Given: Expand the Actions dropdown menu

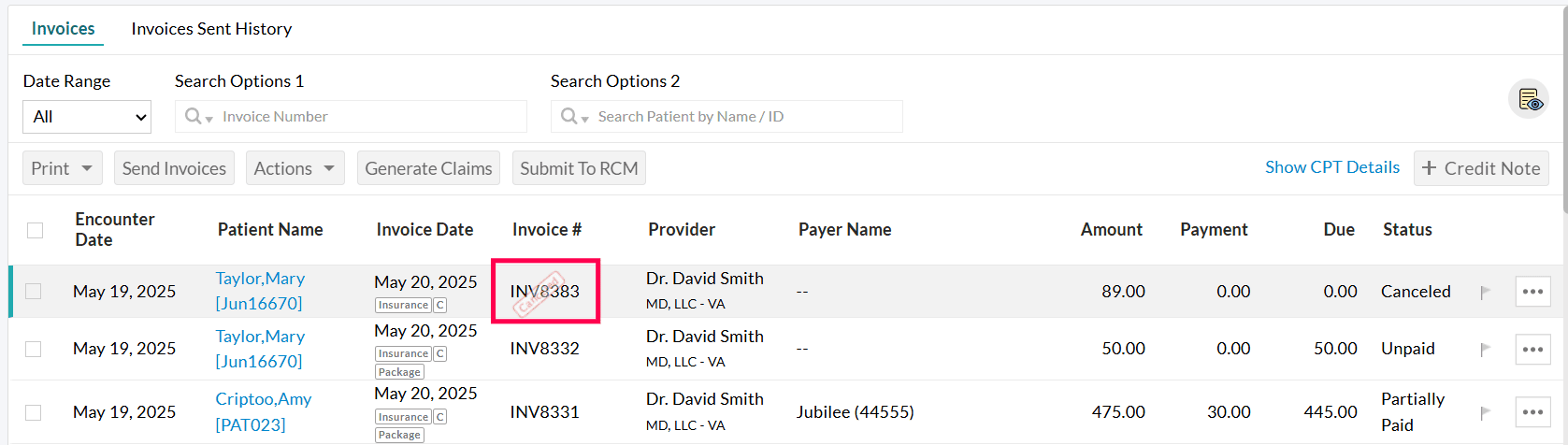Looking at the screenshot, I should point(295,168).
